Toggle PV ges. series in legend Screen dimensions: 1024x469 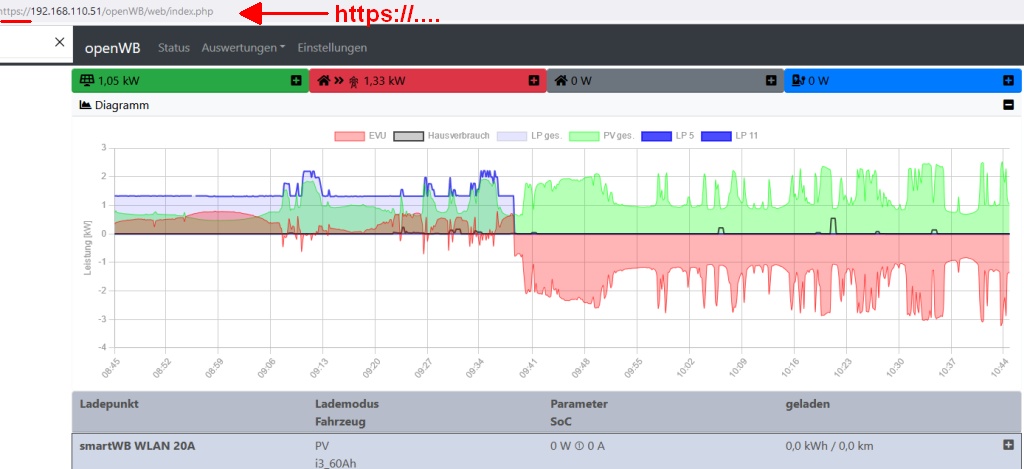coord(602,135)
